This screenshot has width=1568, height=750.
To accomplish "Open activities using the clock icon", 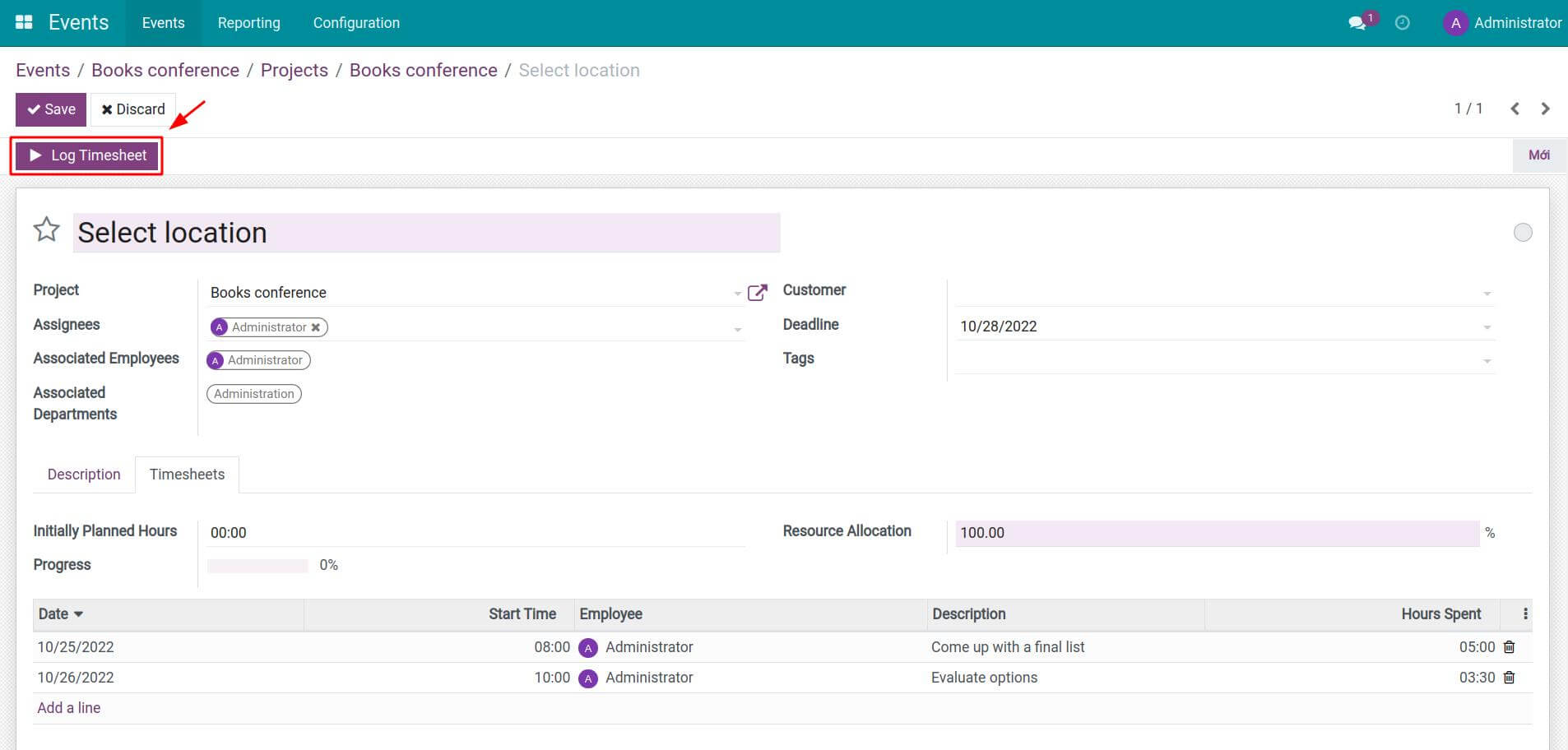I will [x=1402, y=22].
